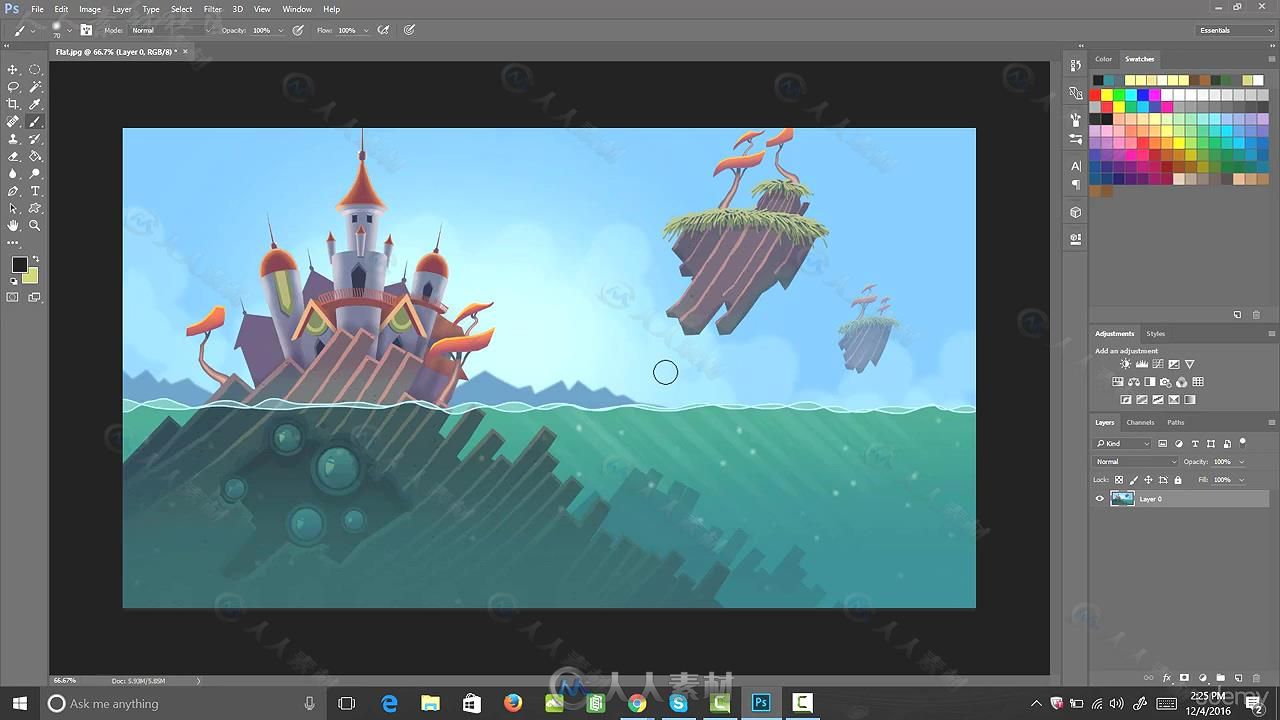The width and height of the screenshot is (1280, 720).
Task: Select the Spot Healing Brush tool
Action: coord(13,121)
